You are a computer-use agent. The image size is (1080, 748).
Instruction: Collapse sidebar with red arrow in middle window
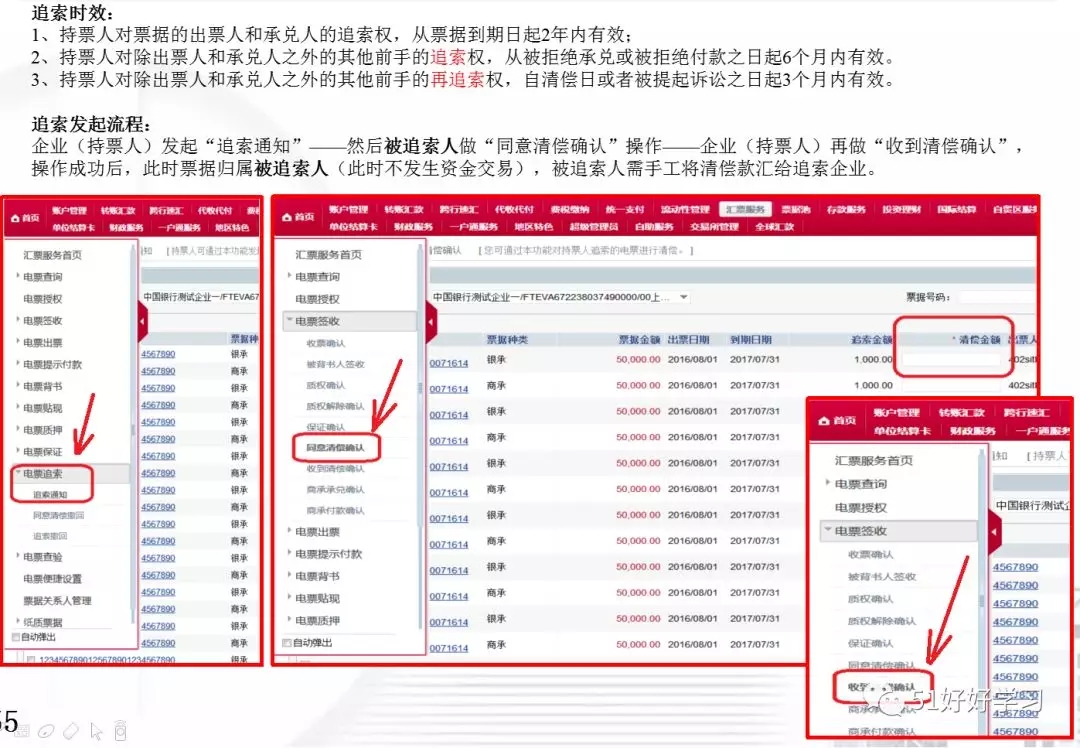tap(431, 322)
